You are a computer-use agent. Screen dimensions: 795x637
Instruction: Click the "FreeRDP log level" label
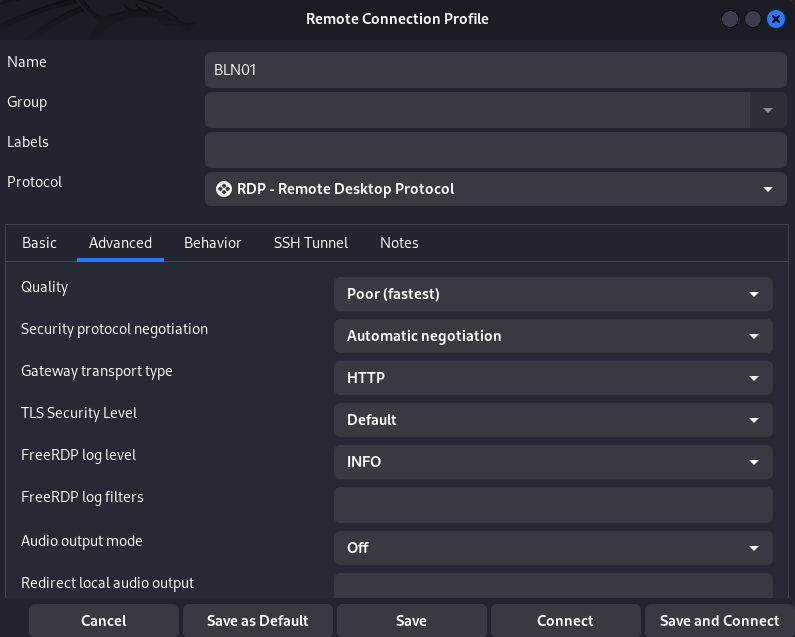[x=79, y=455]
